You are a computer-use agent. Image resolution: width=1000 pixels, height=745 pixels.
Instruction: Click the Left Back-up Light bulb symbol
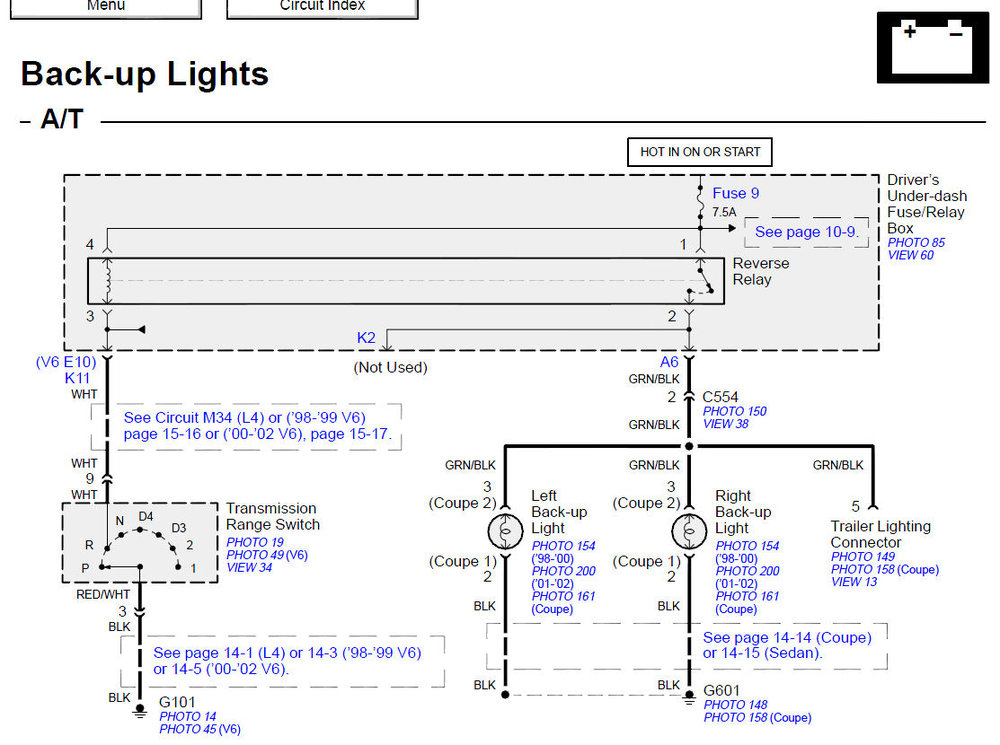click(505, 530)
